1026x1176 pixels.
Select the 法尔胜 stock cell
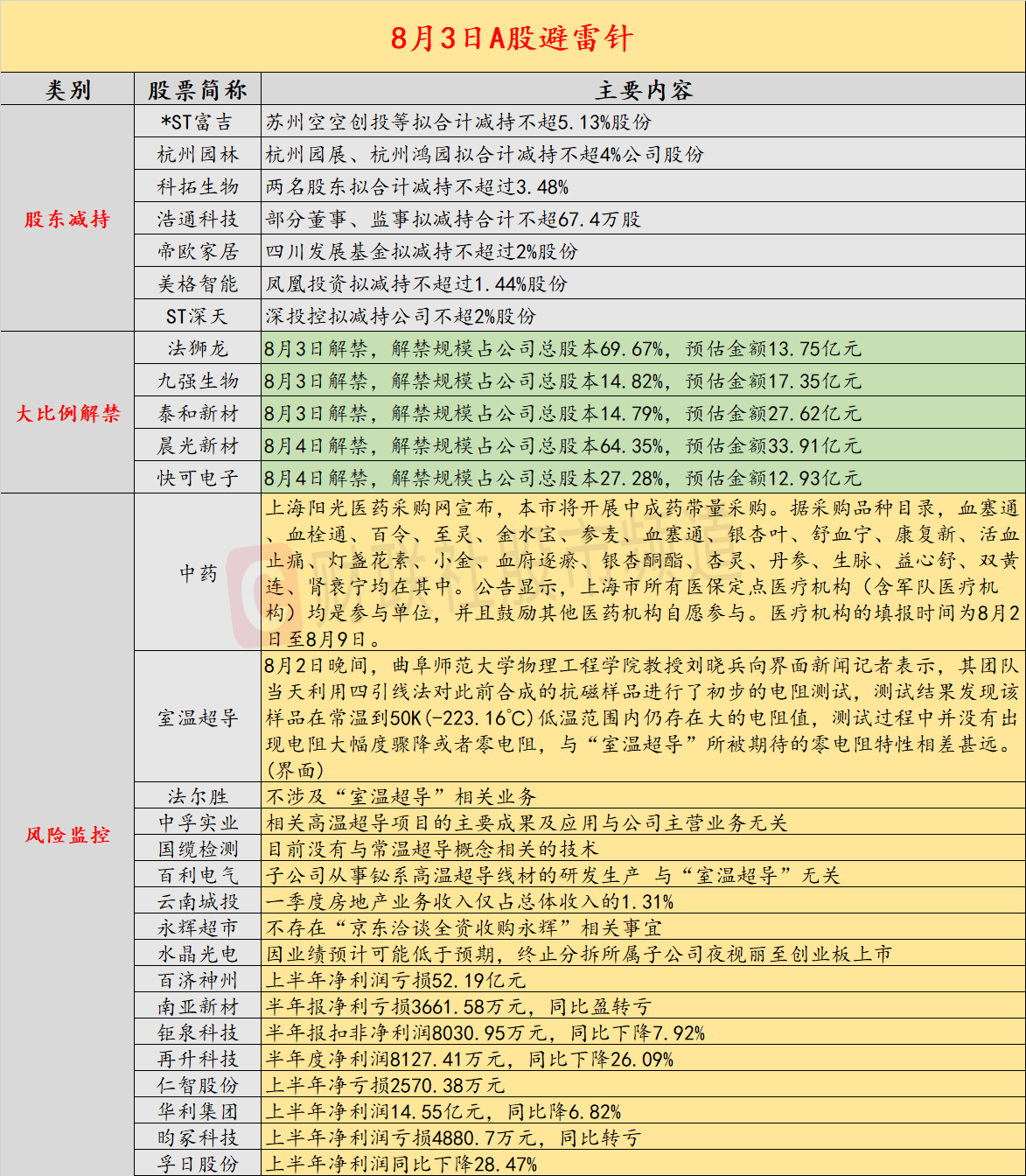tap(198, 796)
